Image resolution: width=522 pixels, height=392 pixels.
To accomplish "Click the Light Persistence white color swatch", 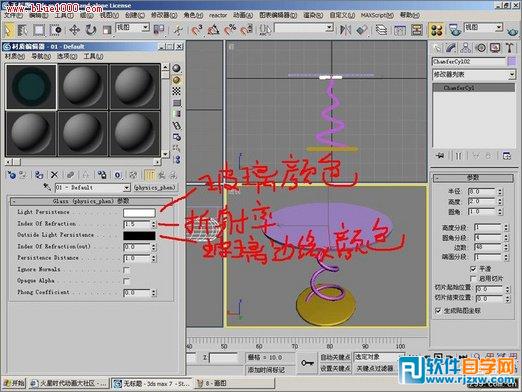I will pos(139,213).
